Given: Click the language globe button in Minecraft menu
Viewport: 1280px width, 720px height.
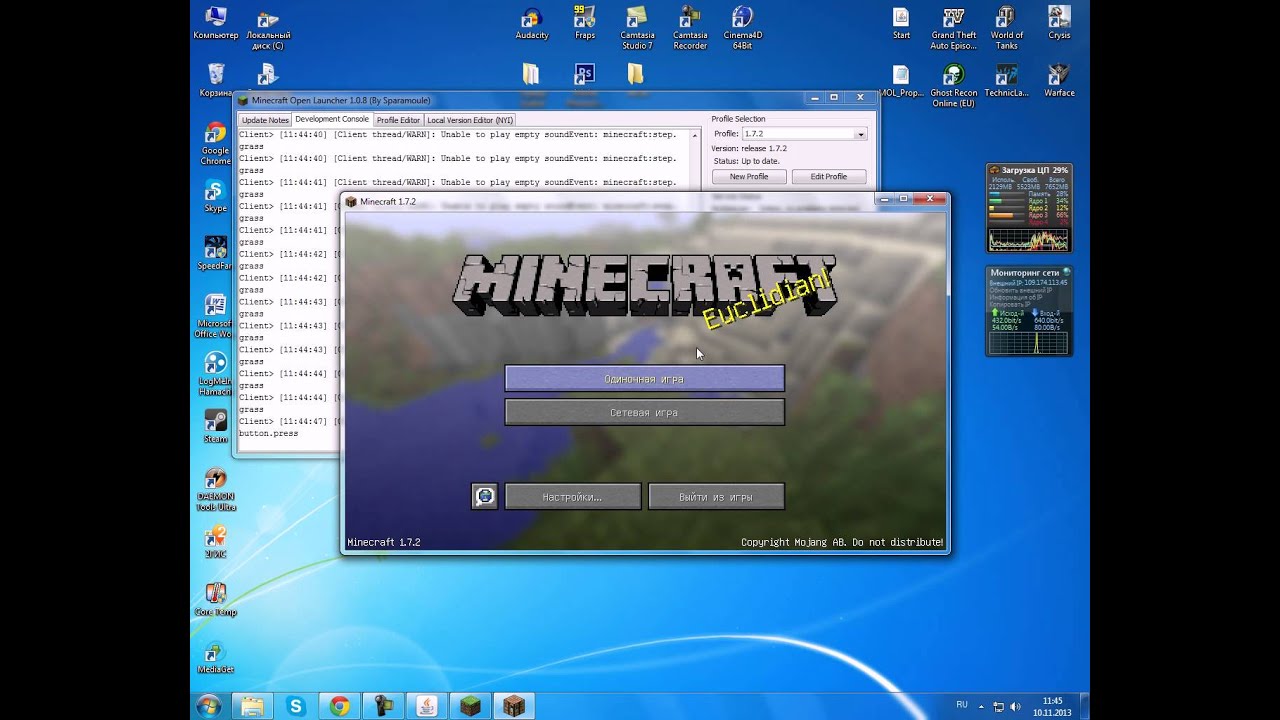Looking at the screenshot, I should tap(484, 496).
